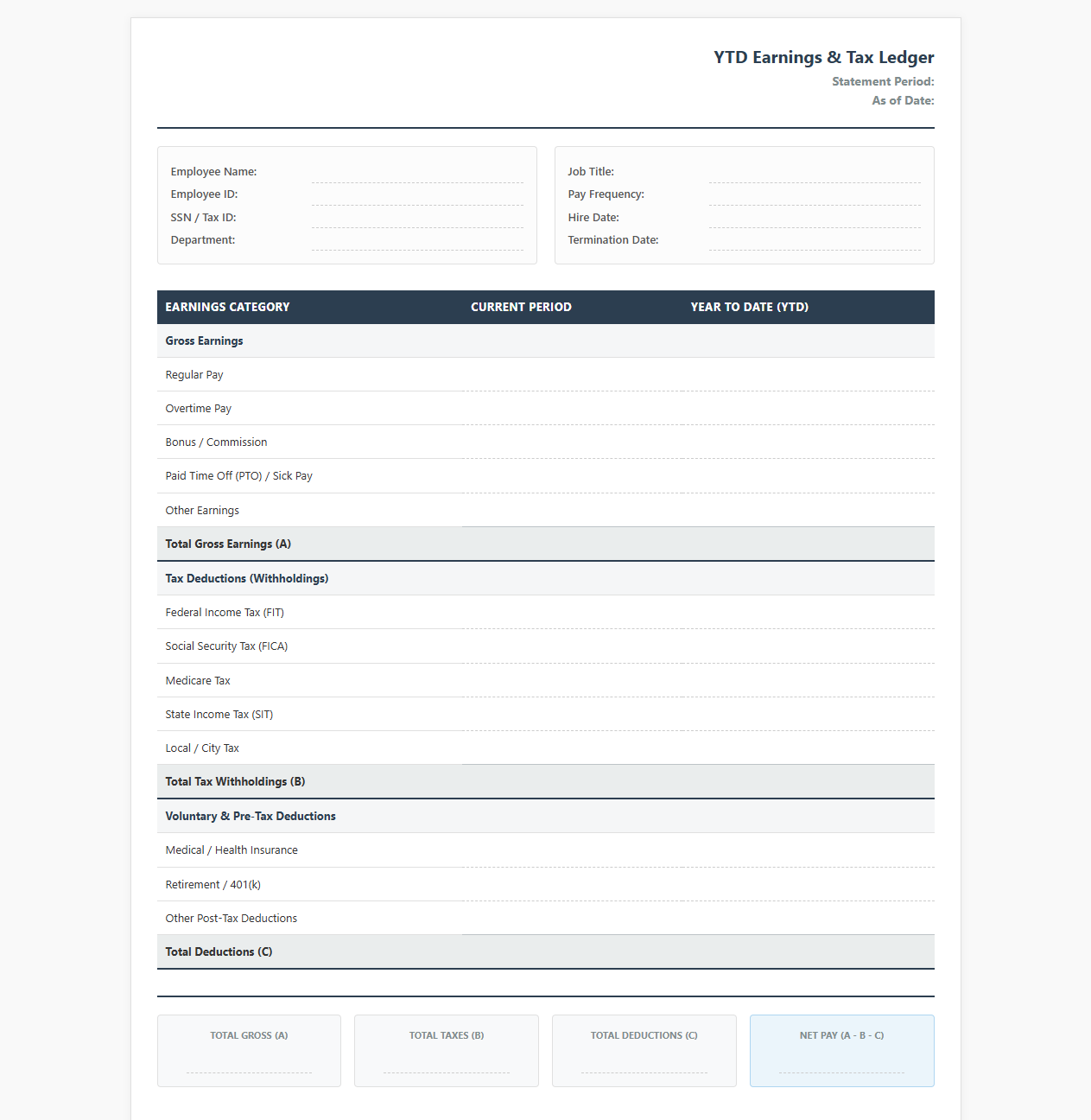Viewport: 1091px width, 1120px height.
Task: Click the Regular Pay row label
Action: coord(194,374)
